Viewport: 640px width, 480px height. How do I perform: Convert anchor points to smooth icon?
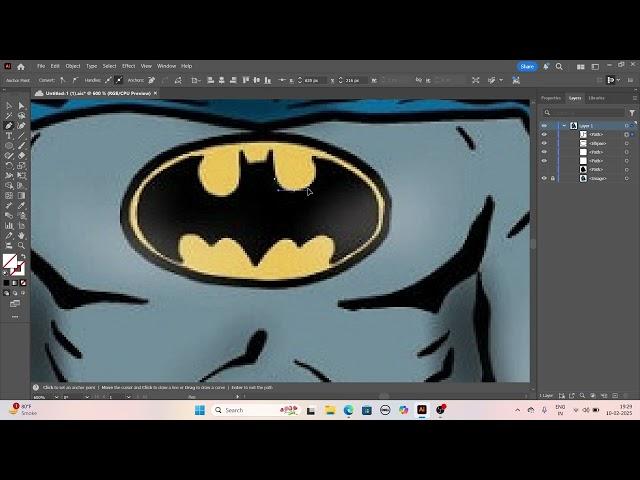(x=75, y=80)
